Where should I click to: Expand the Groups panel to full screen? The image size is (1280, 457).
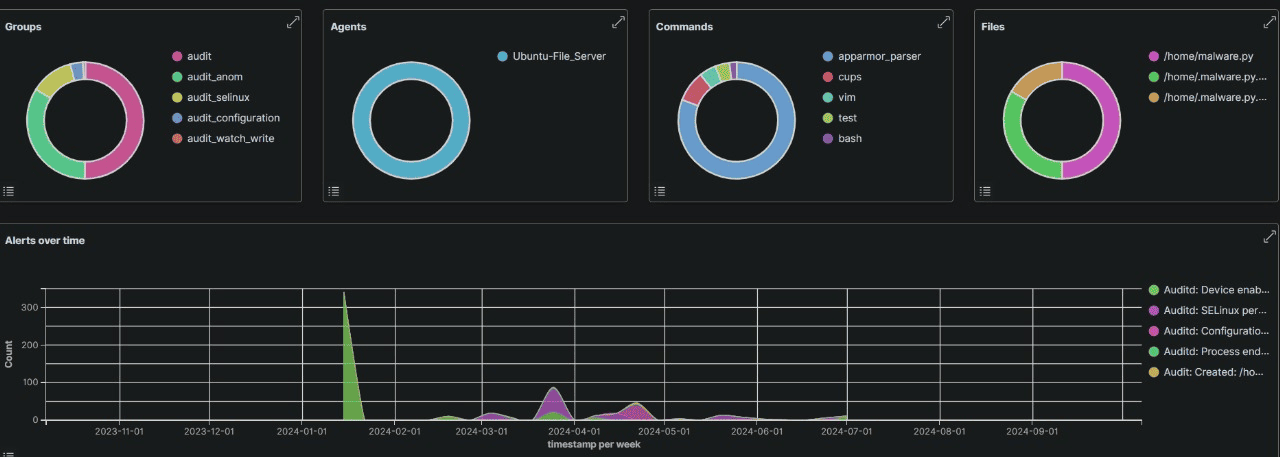(x=293, y=22)
